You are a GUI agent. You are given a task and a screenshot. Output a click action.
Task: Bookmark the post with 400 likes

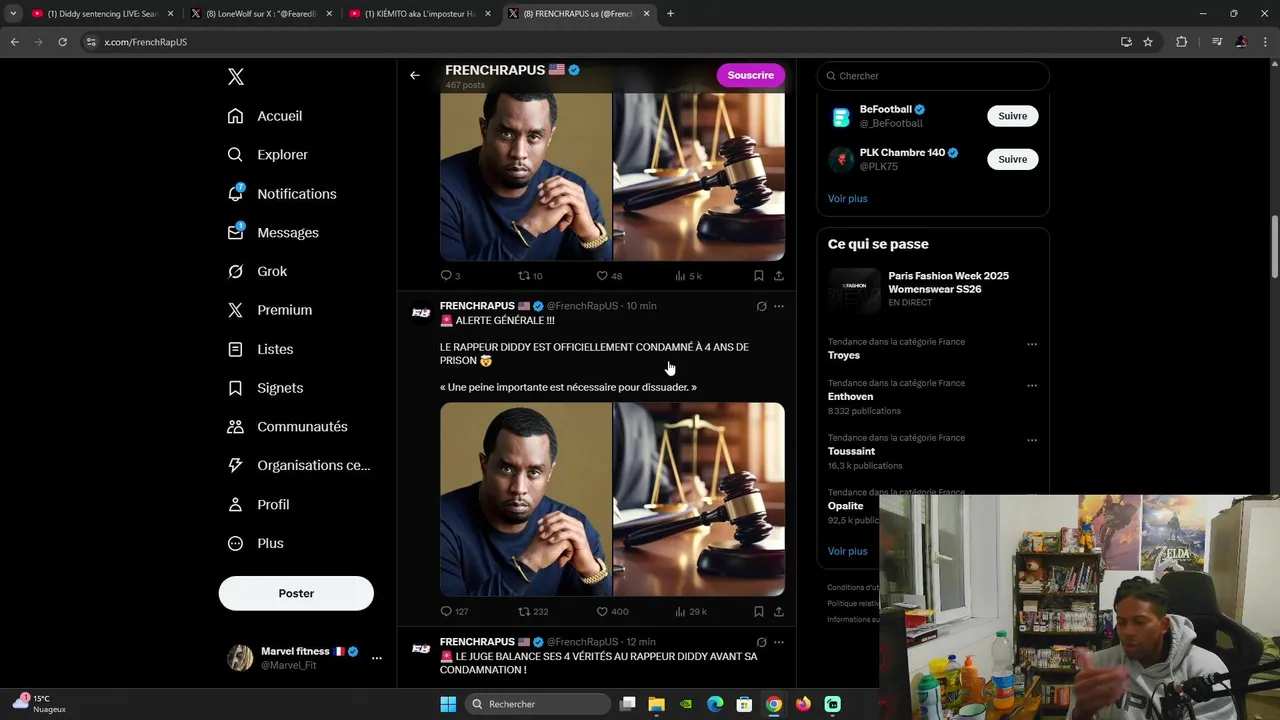[759, 611]
